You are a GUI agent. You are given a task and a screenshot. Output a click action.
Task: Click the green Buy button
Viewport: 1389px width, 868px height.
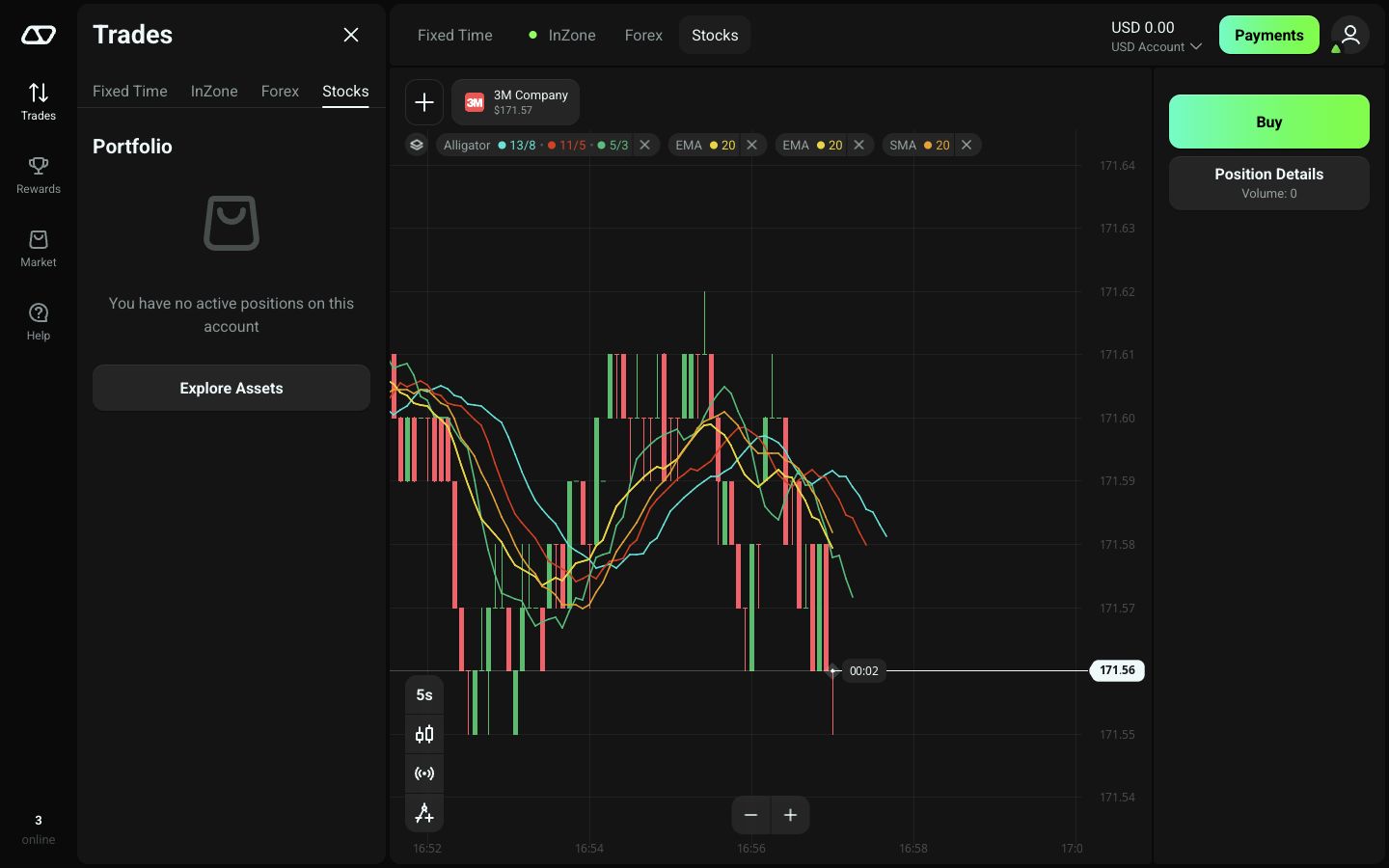click(x=1269, y=122)
